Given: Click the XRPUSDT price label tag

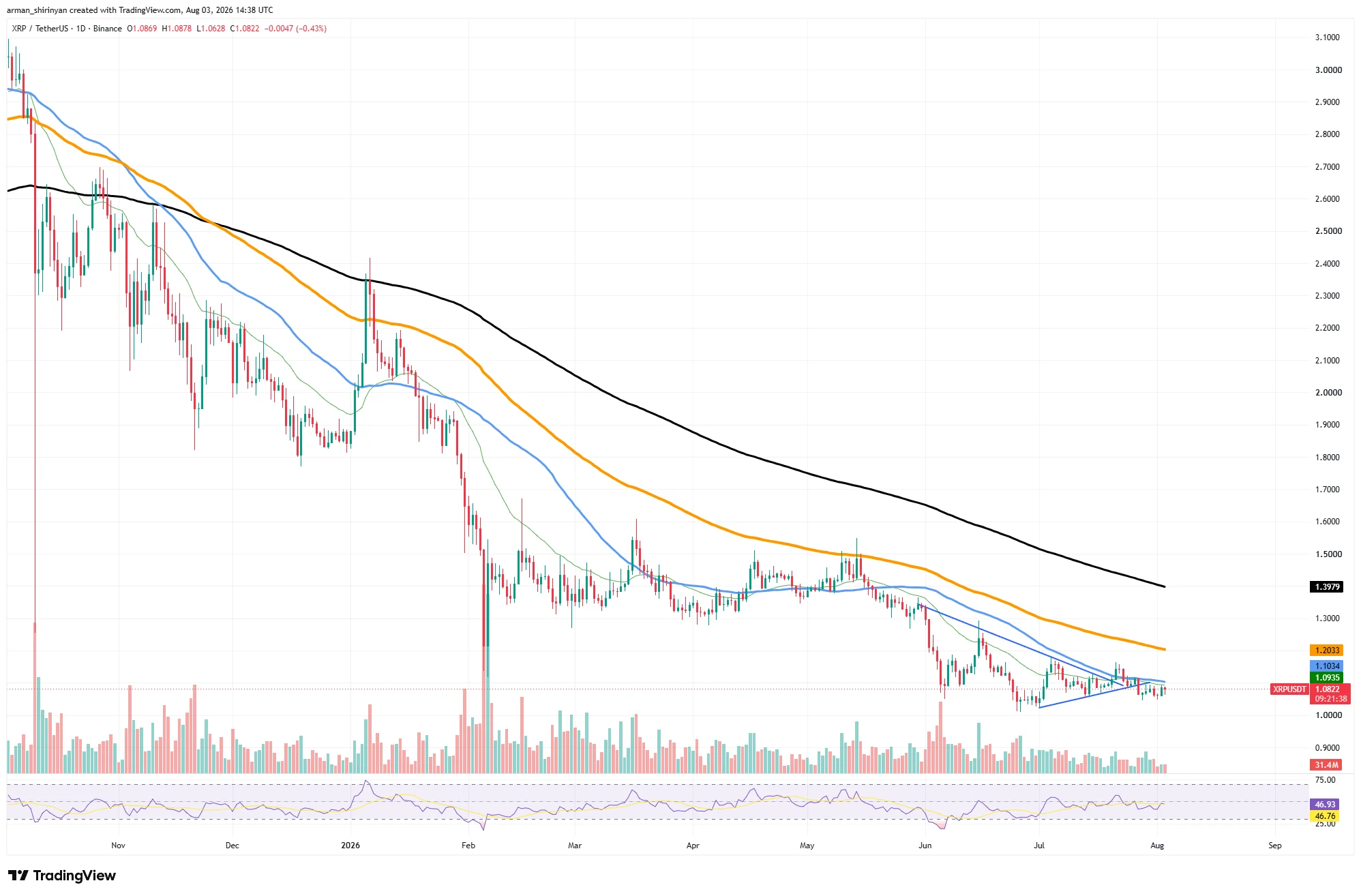Looking at the screenshot, I should 1289,689.
